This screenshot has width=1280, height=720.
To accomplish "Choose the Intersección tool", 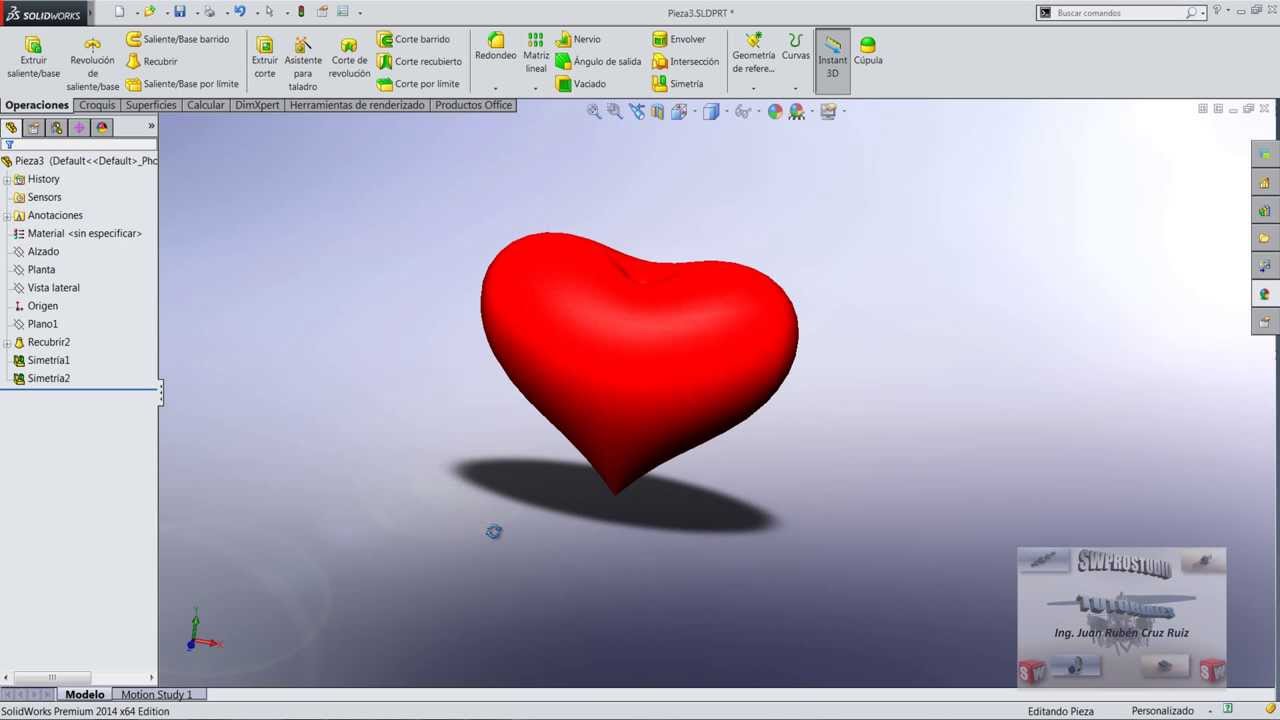I will point(686,61).
